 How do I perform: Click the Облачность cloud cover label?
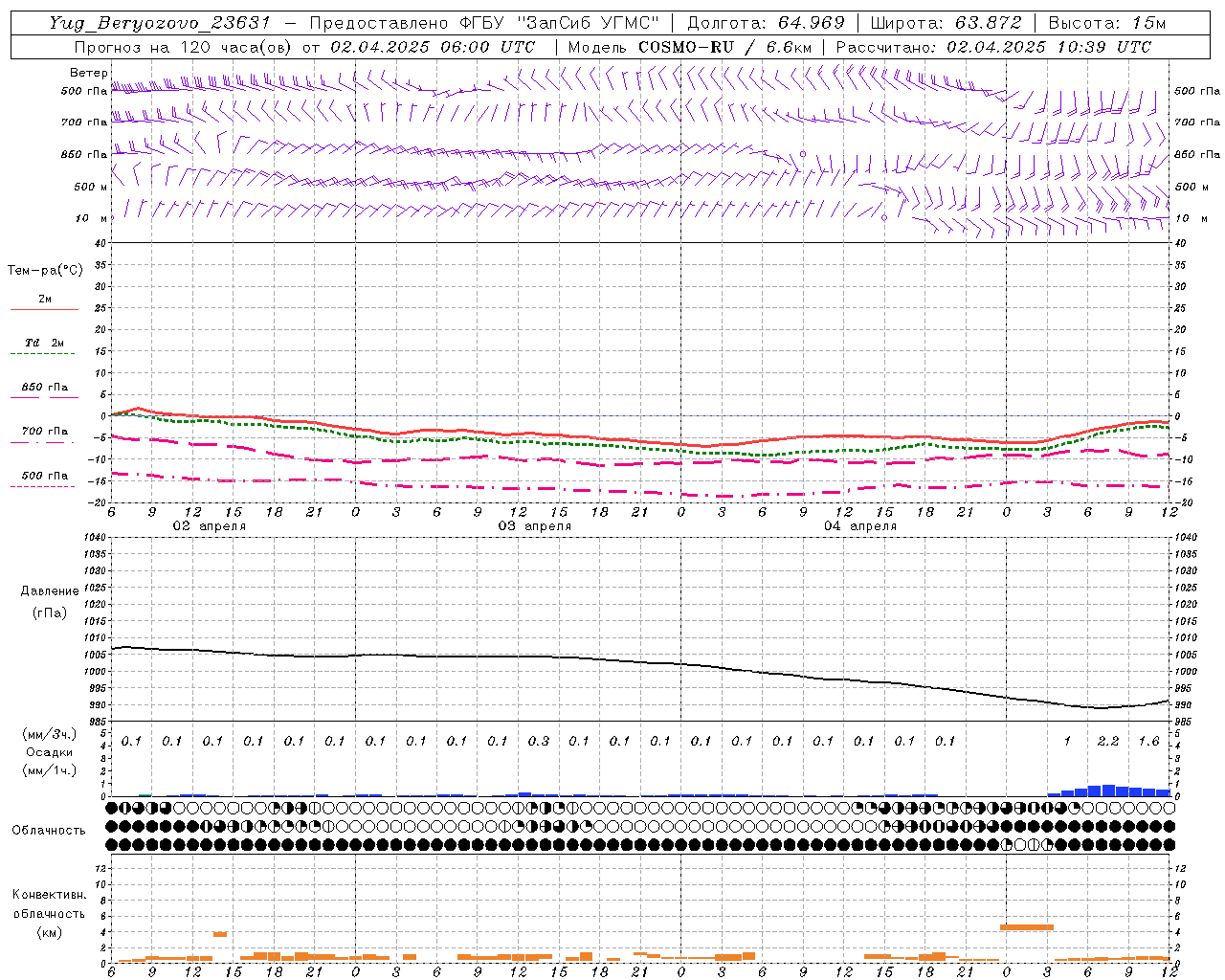tap(49, 830)
